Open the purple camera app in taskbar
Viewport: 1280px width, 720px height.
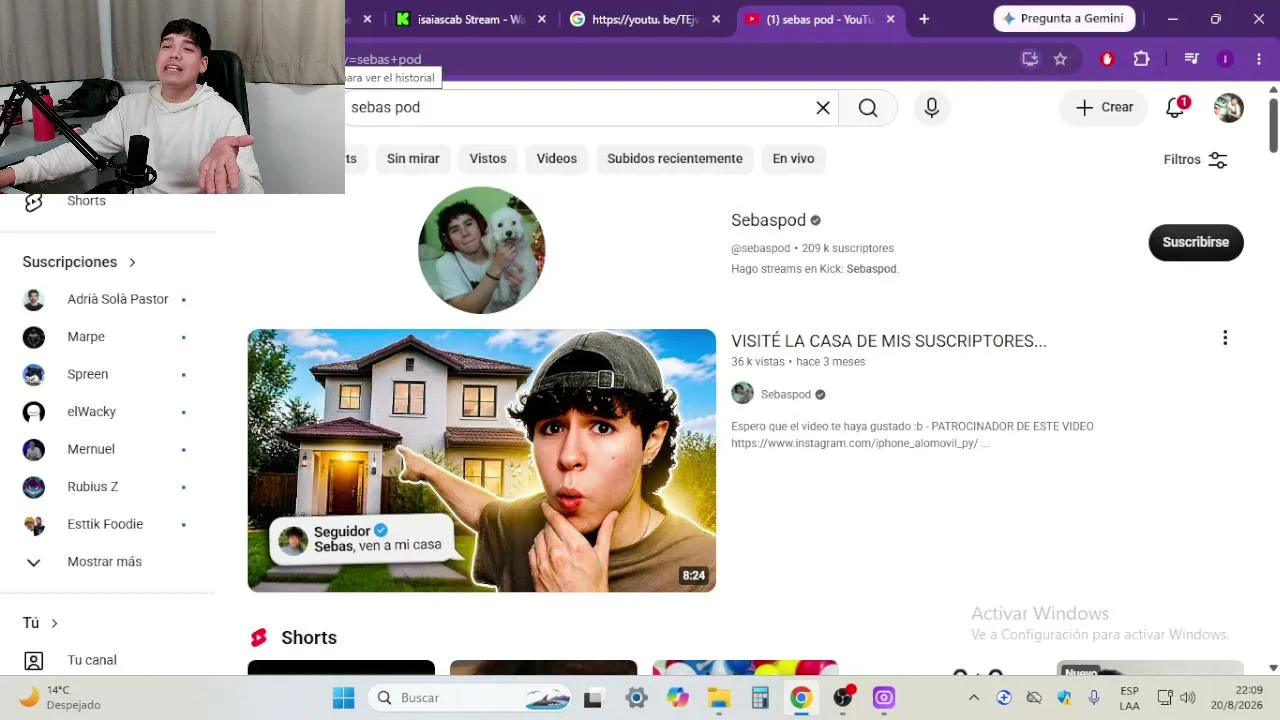884,698
